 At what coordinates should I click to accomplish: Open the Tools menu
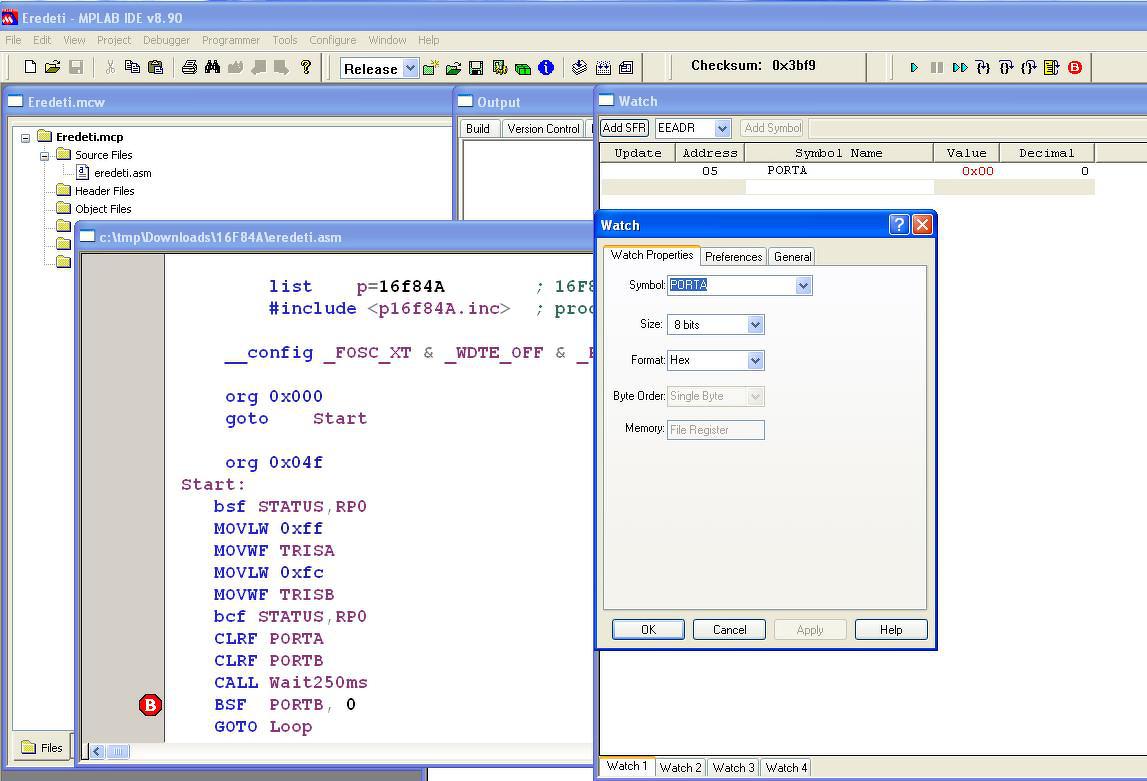coord(285,40)
